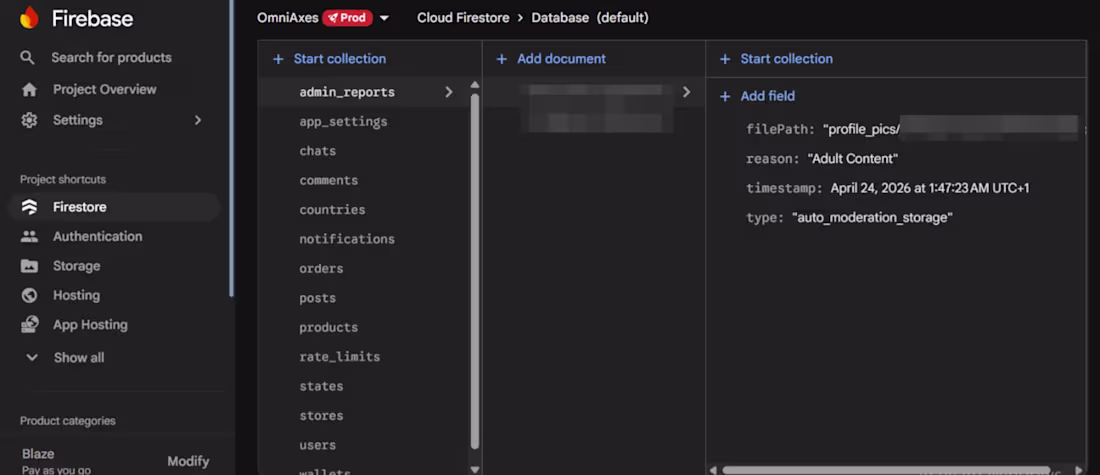Screen dimensions: 1100x475
Task: Click Show all products
Action: pos(79,358)
